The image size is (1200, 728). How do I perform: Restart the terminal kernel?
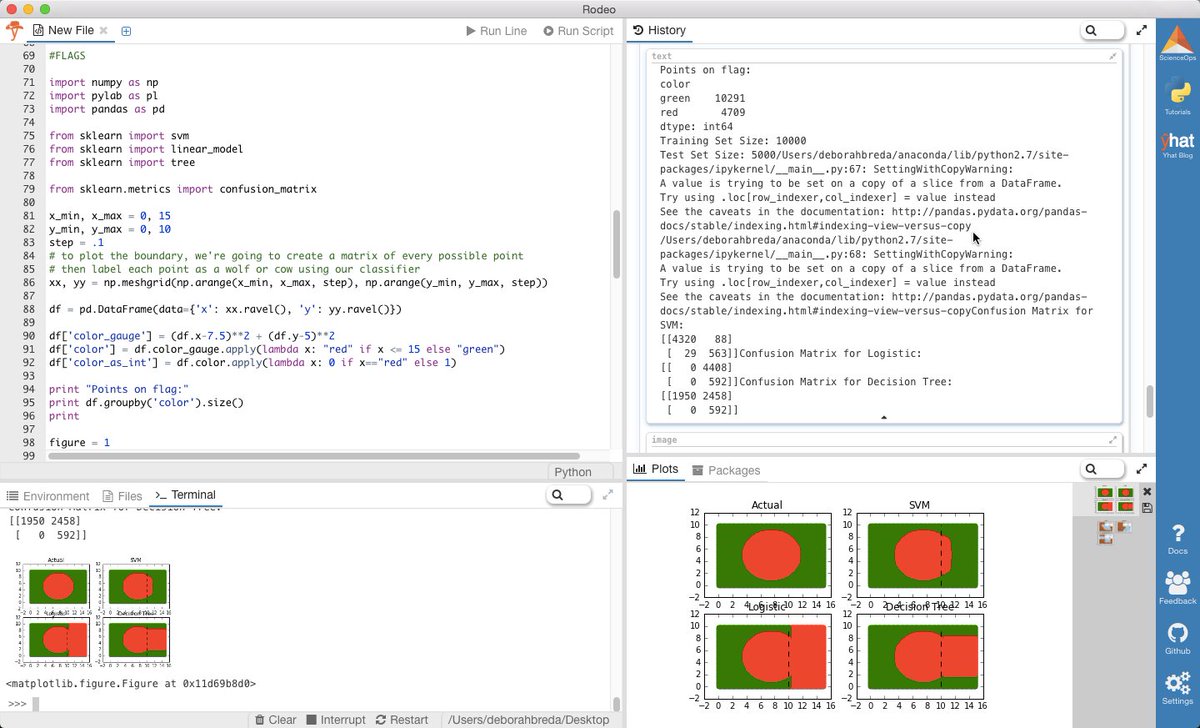pyautogui.click(x=401, y=720)
